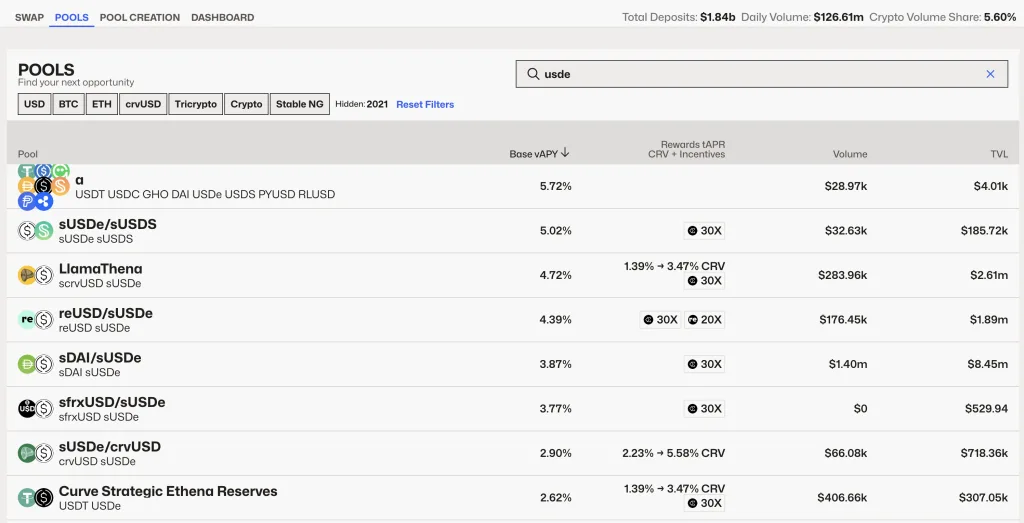The width and height of the screenshot is (1024, 523).
Task: Click the Base vAPY sort arrow
Action: coord(566,153)
